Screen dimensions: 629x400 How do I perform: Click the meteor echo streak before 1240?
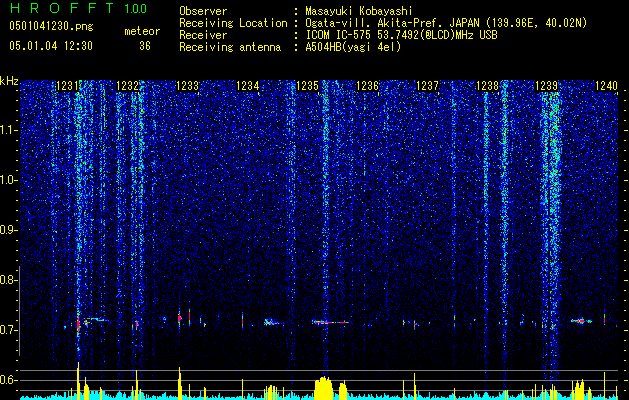pyautogui.click(x=581, y=321)
